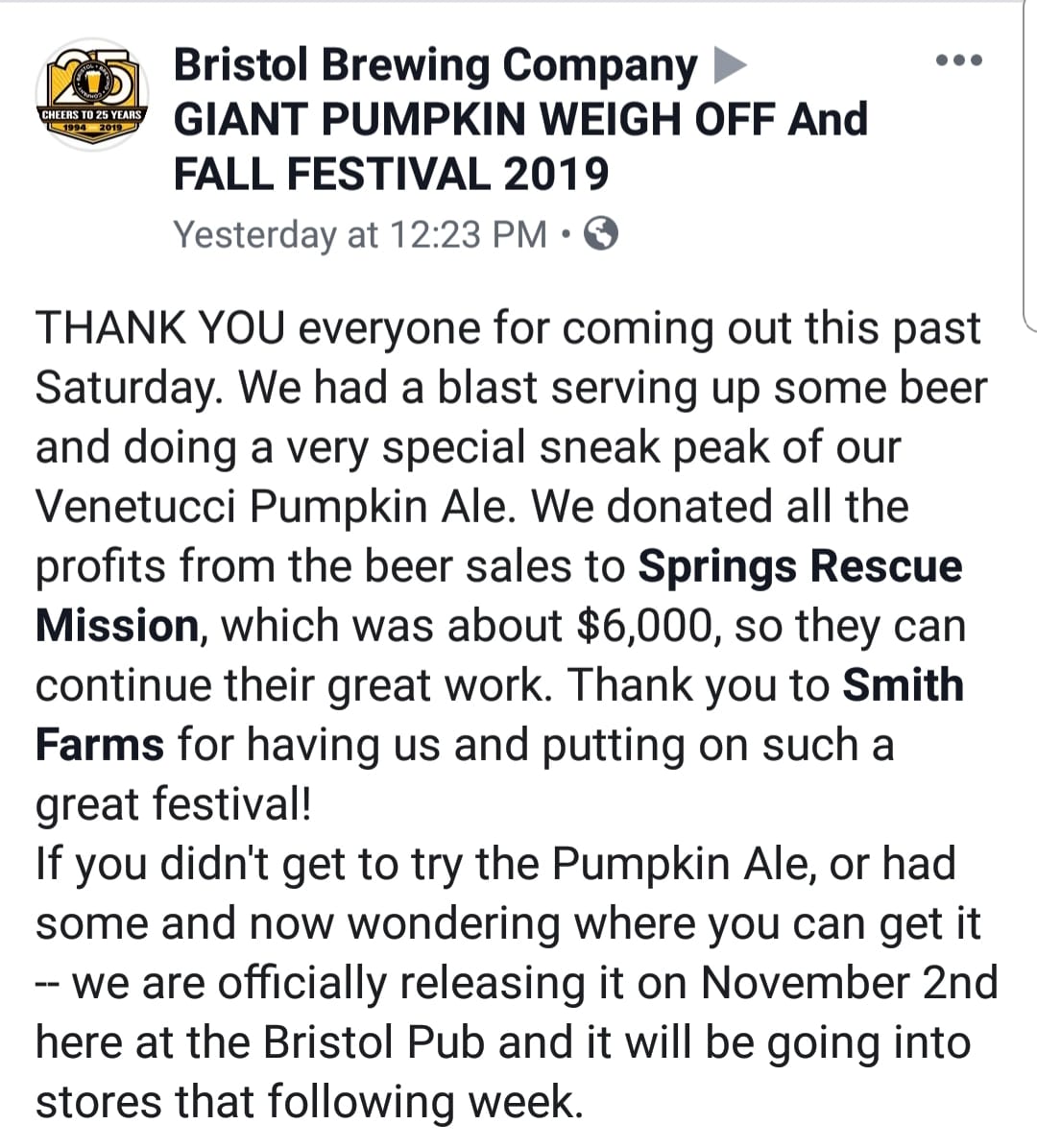This screenshot has width=1037, height=1148.
Task: Click the arrow triangle after the page name
Action: point(729,66)
